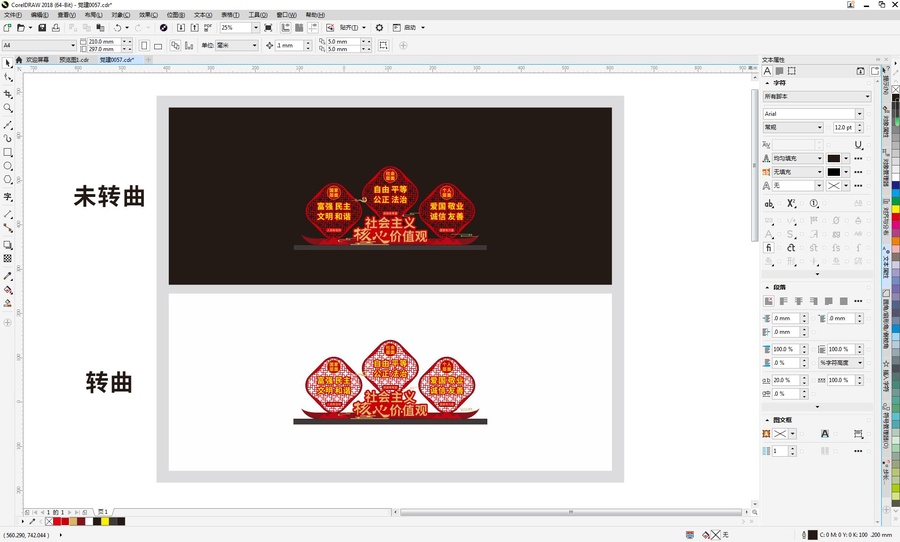This screenshot has height=542, width=900.
Task: Open Options via the gear icon
Action: (x=379, y=28)
